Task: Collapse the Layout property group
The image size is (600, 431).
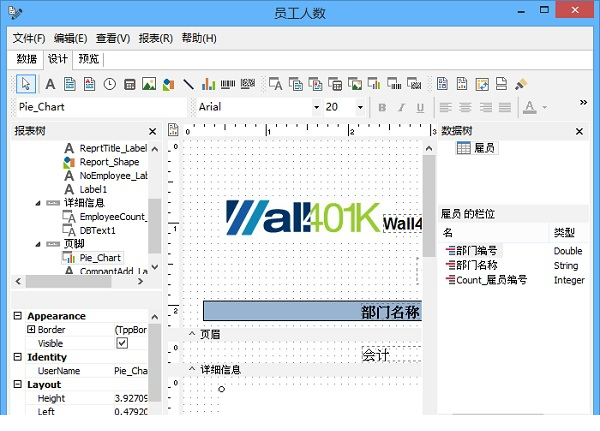Action: click(18, 384)
